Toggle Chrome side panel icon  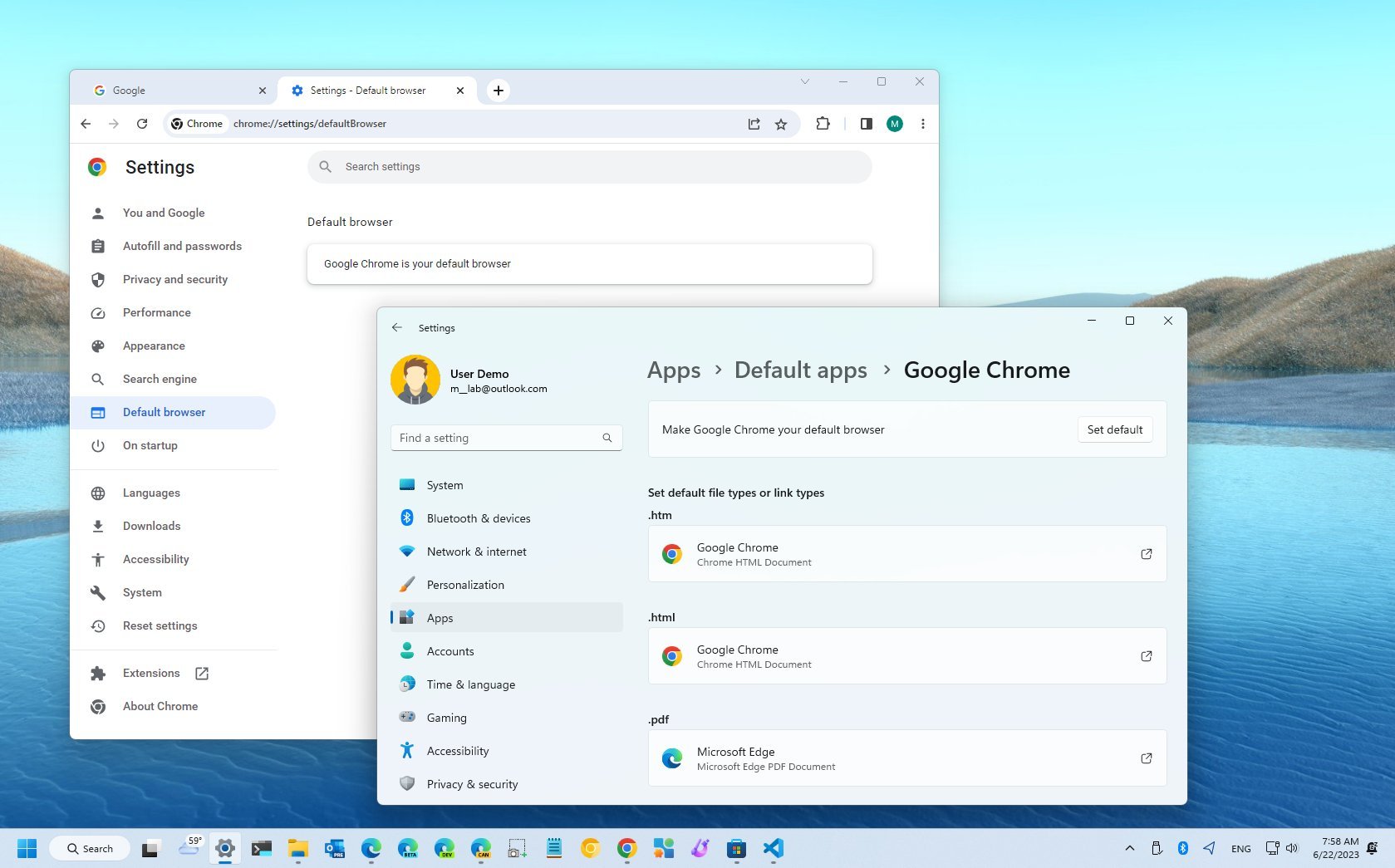pos(866,124)
